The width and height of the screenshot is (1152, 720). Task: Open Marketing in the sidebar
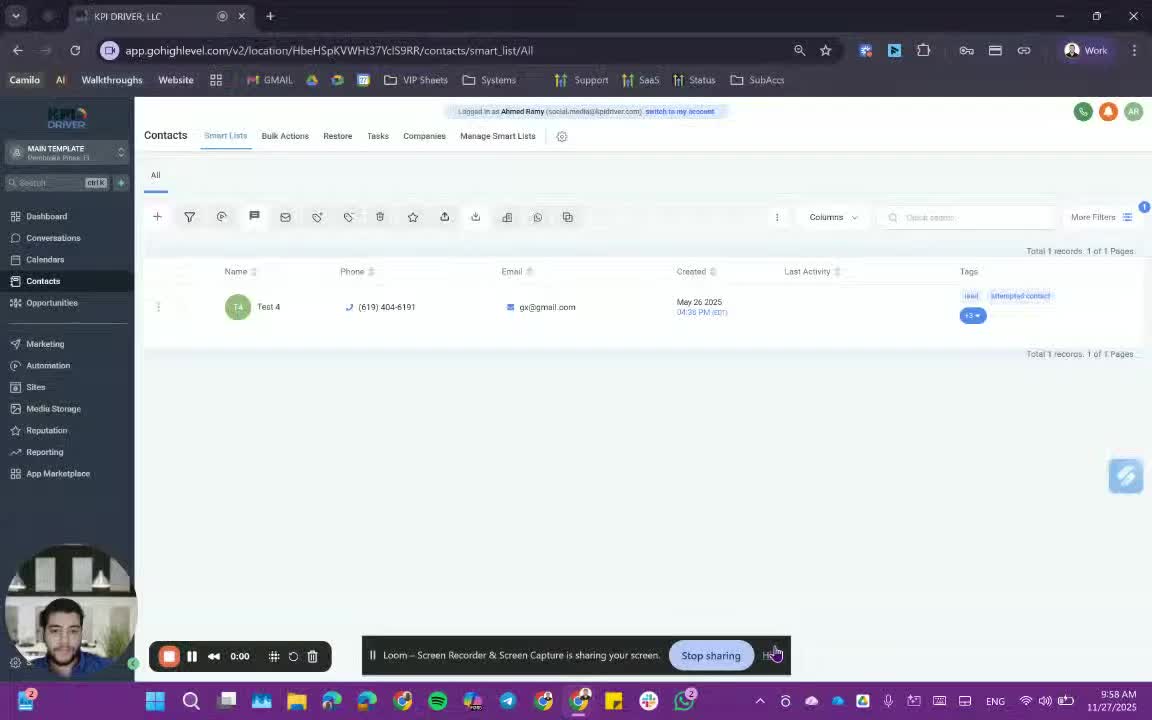pos(45,344)
